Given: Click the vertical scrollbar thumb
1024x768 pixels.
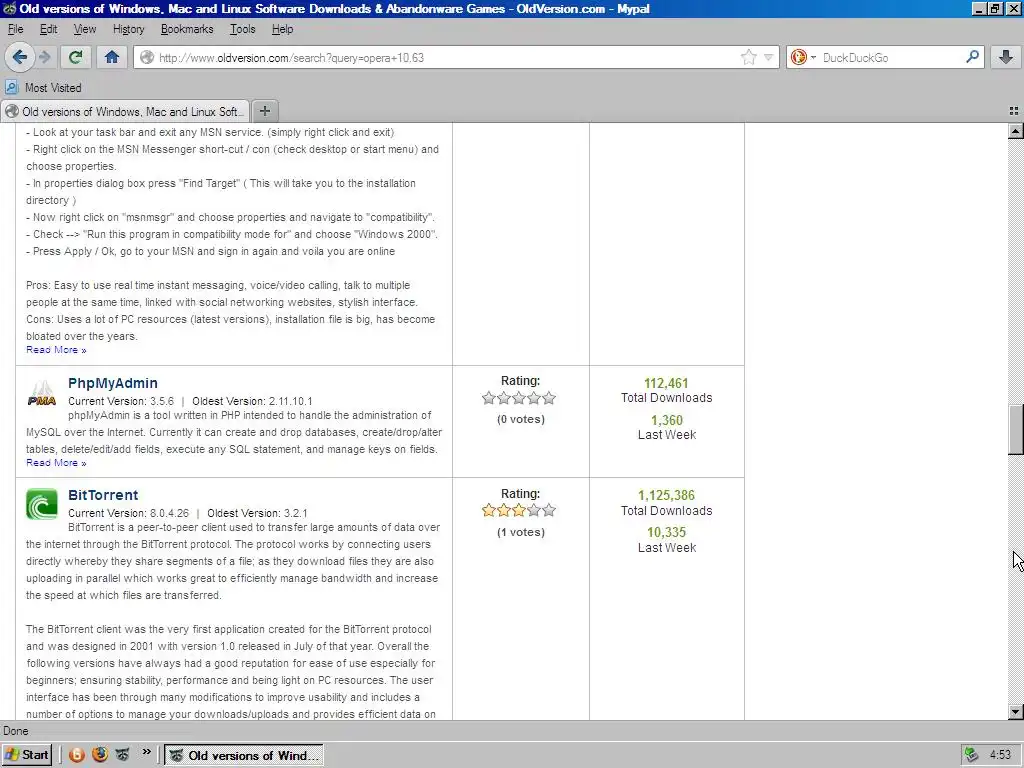Looking at the screenshot, I should coord(1016,430).
